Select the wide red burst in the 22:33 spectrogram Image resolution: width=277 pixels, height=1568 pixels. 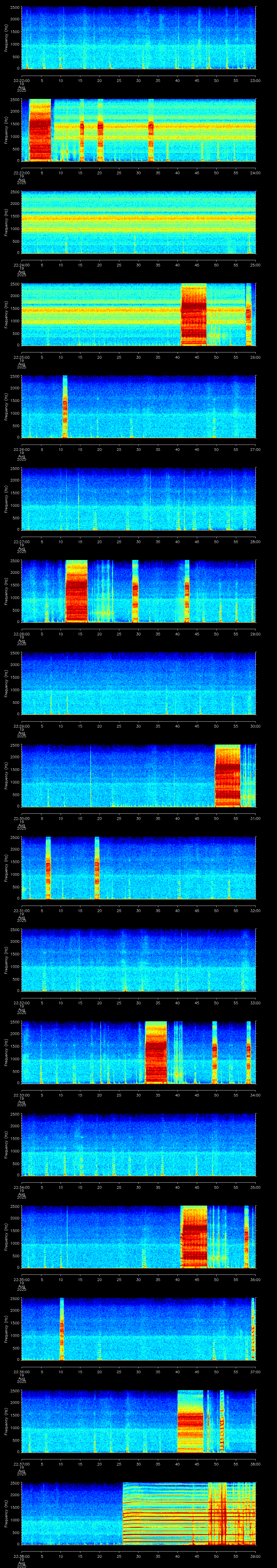[156, 1052]
